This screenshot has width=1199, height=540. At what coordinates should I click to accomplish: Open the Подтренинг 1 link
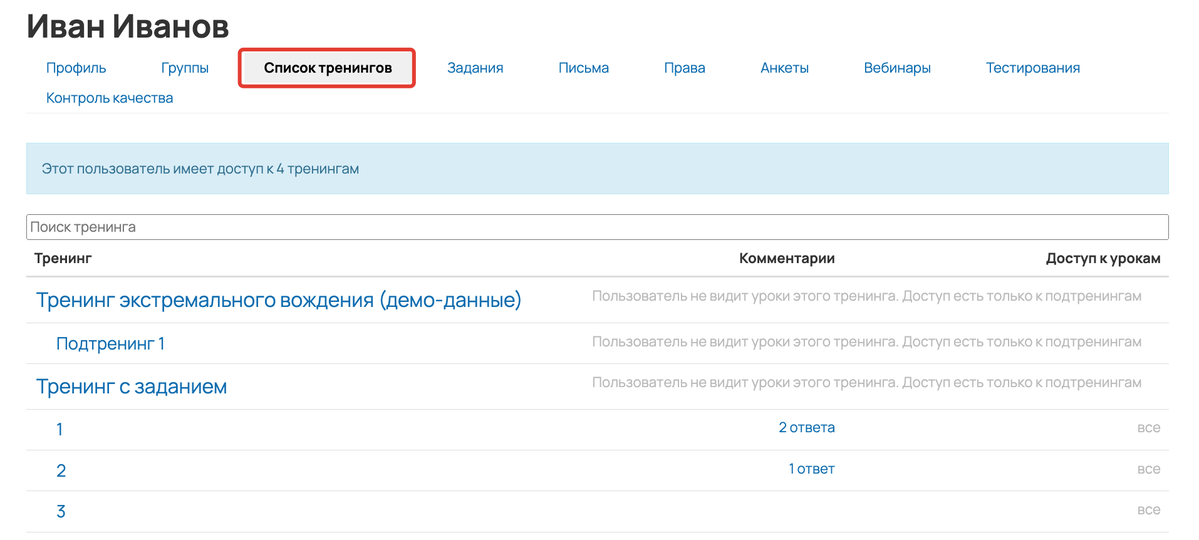pos(110,344)
